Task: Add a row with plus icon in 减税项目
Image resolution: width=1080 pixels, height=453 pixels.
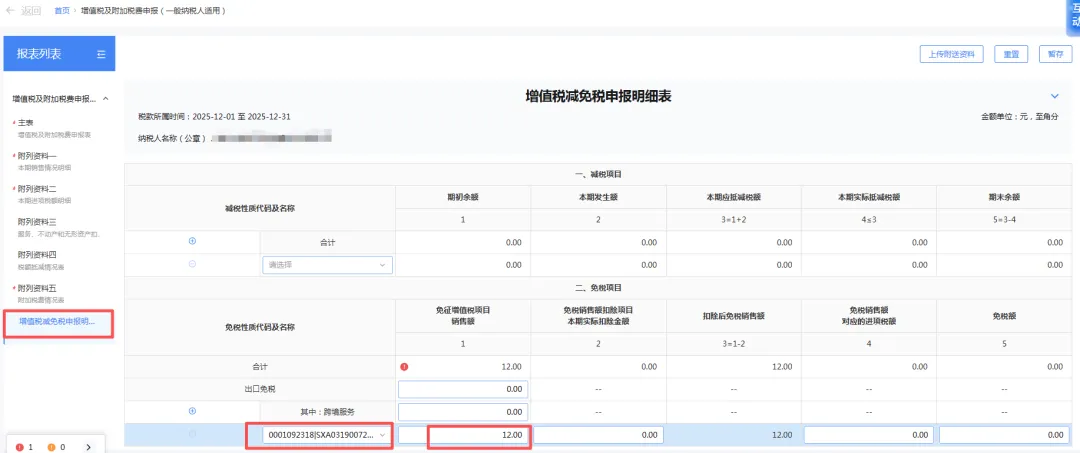Action: [192, 242]
